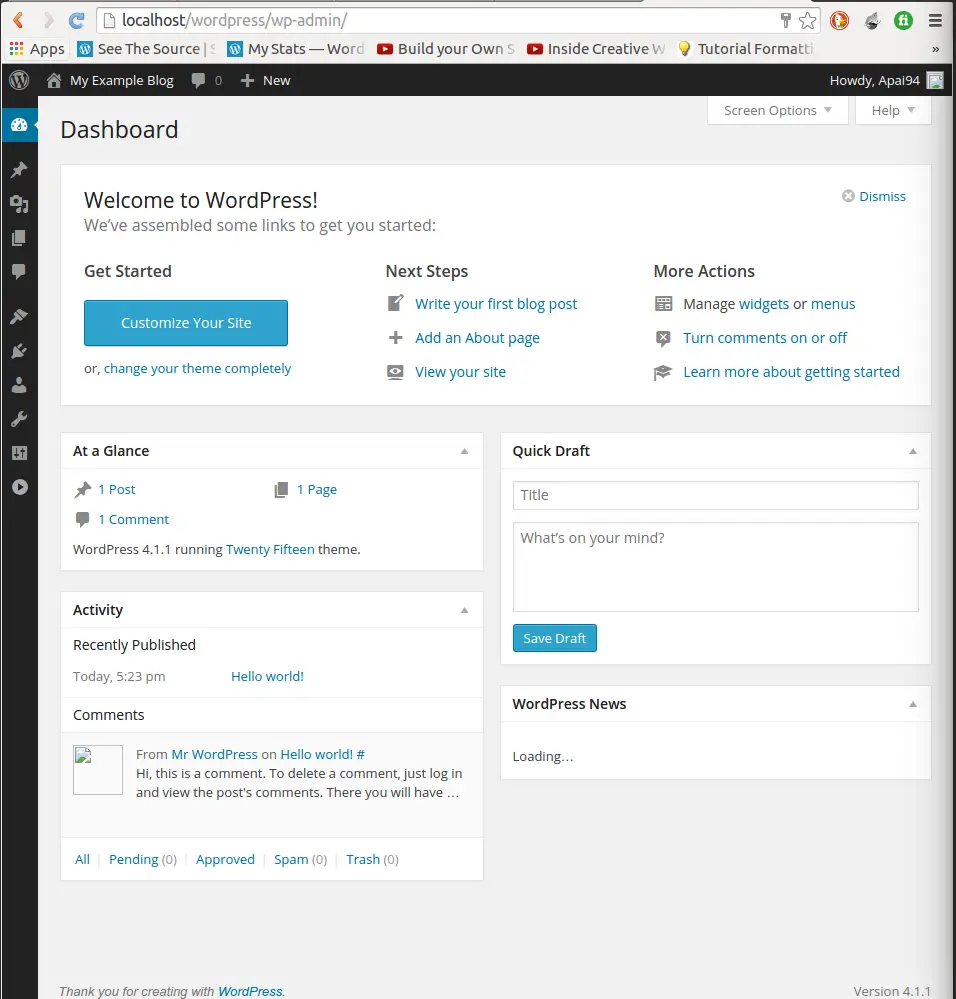This screenshot has width=956, height=999.
Task: Open the New content menu
Action: click(266, 80)
